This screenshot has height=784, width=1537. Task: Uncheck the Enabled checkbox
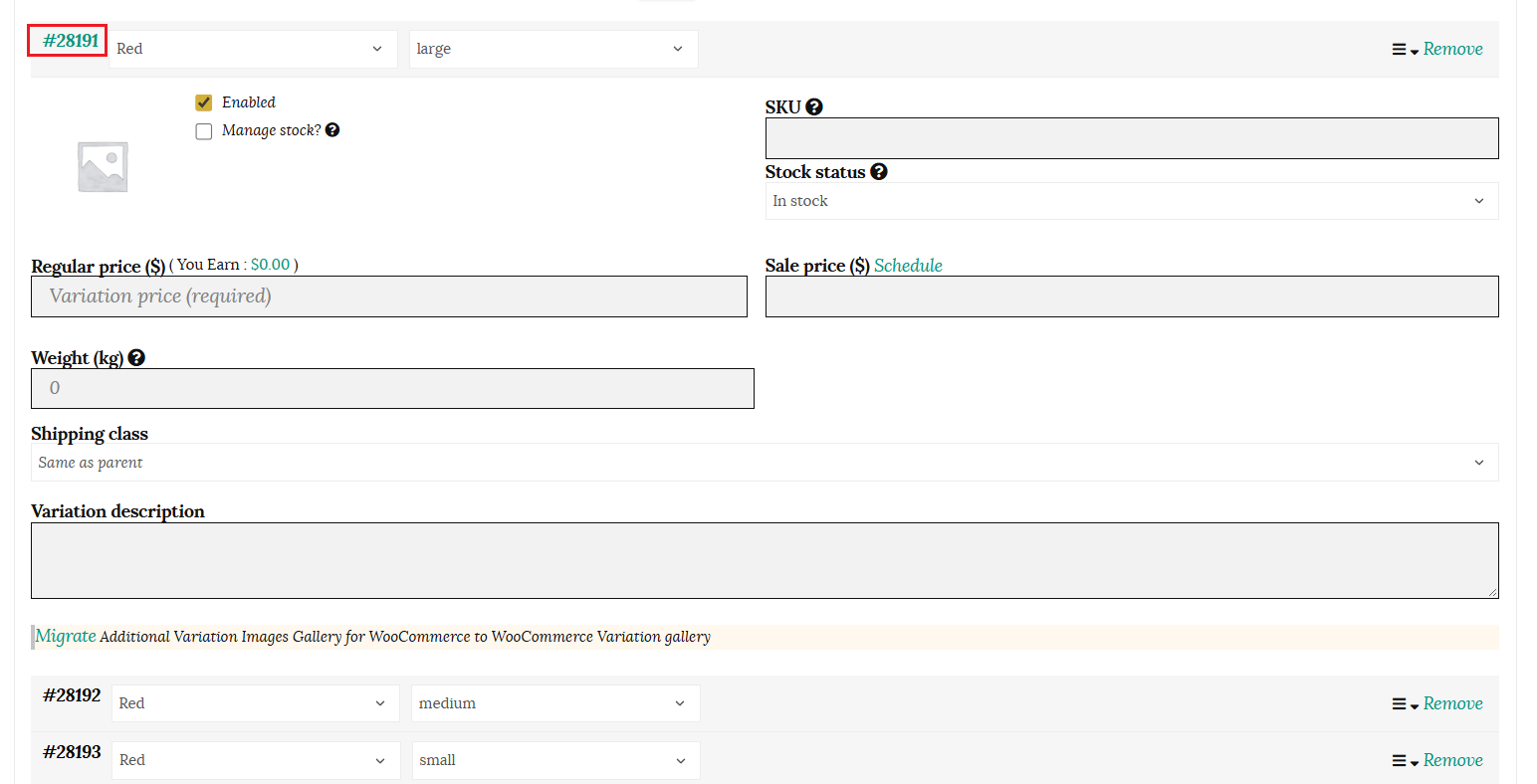point(204,102)
